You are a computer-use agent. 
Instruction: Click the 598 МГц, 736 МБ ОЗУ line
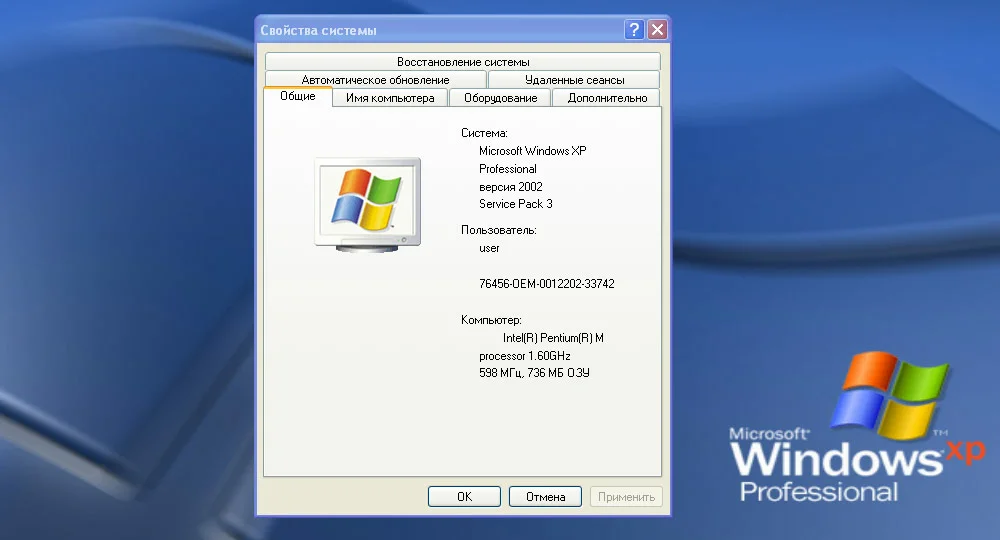tap(534, 373)
